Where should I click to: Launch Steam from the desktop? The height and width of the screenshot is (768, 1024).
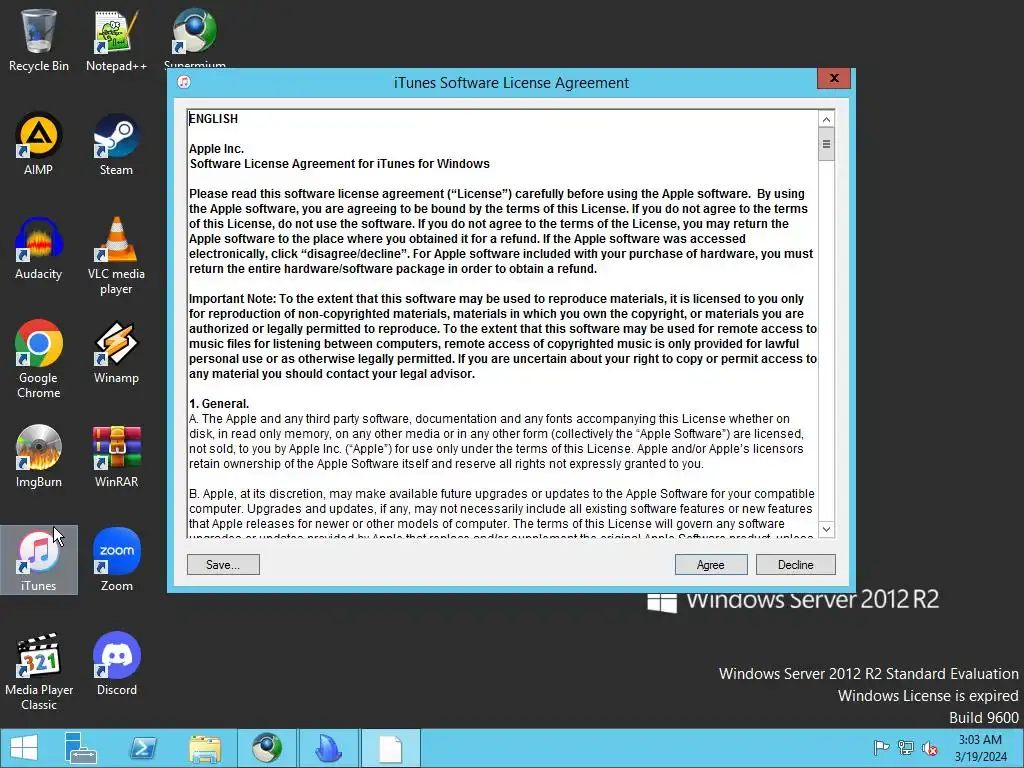click(x=116, y=144)
